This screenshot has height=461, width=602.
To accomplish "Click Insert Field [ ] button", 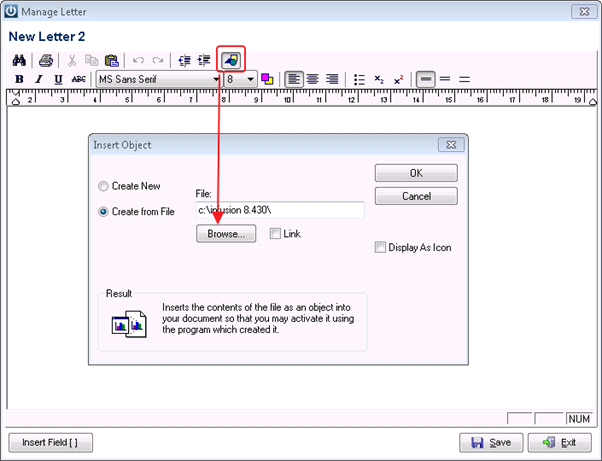I will (x=50, y=443).
